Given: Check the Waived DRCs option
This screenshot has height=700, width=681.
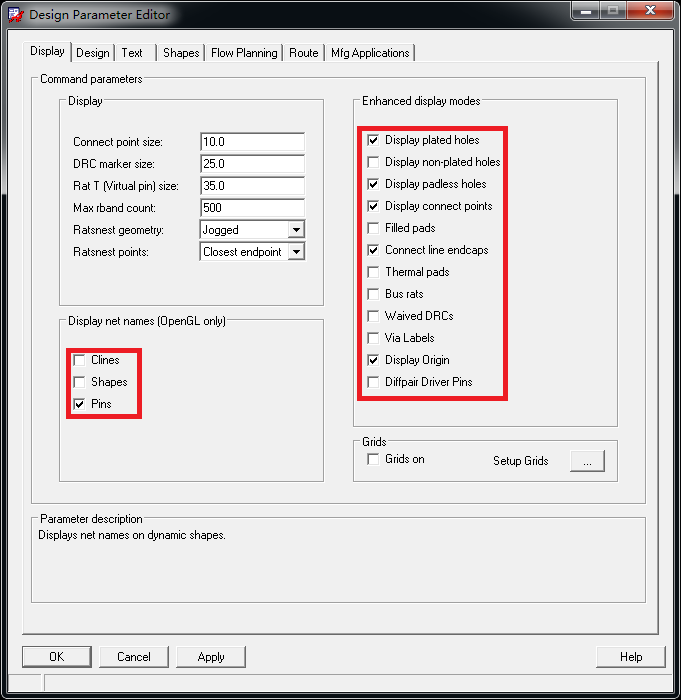Looking at the screenshot, I should point(373,316).
